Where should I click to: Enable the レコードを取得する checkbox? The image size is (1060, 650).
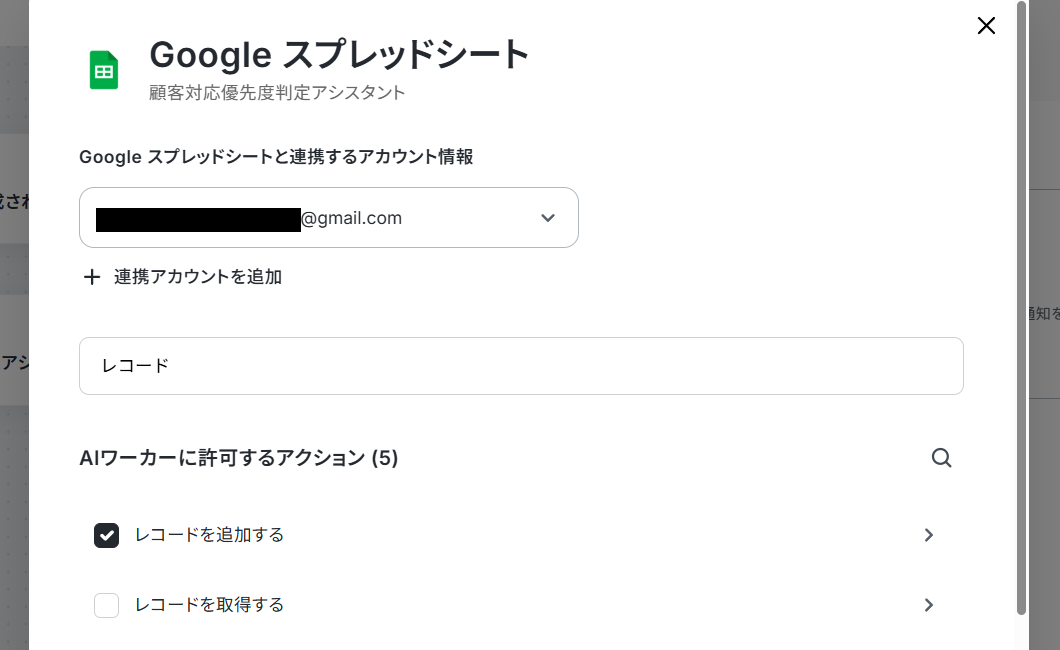click(106, 605)
